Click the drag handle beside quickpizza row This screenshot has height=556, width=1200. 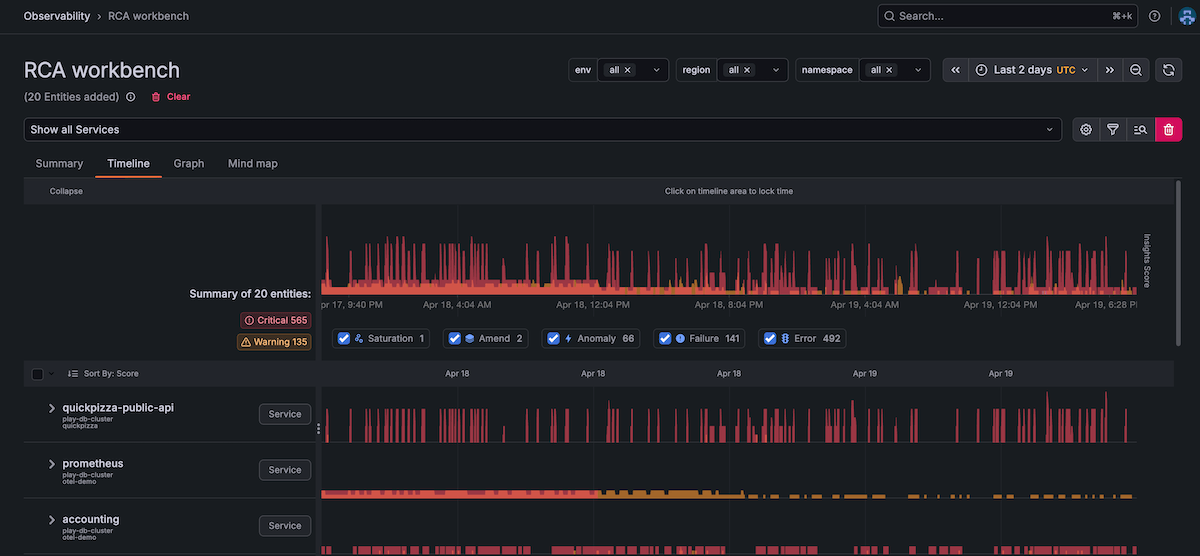[319, 428]
